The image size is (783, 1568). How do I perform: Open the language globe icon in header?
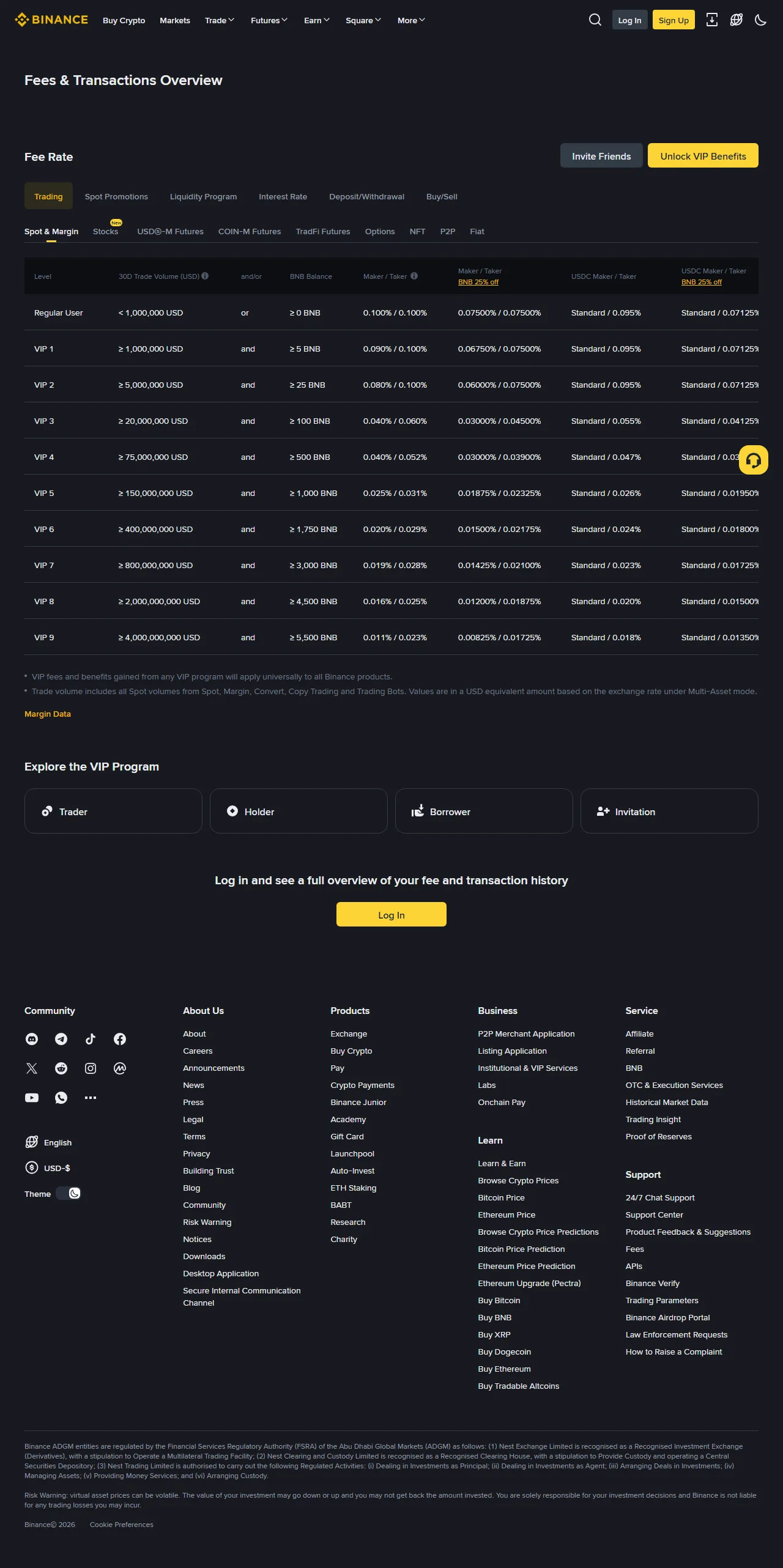click(737, 20)
